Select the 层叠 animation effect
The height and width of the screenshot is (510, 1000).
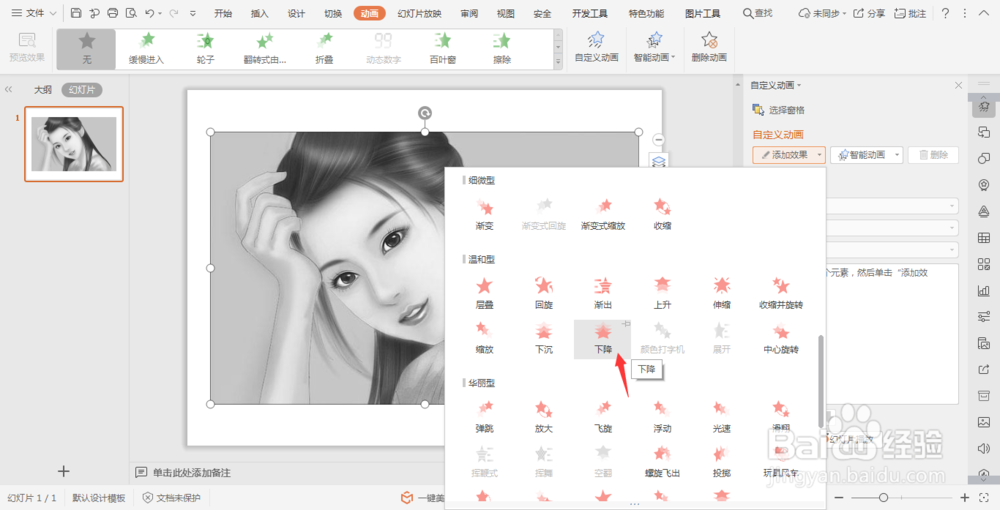[485, 293]
